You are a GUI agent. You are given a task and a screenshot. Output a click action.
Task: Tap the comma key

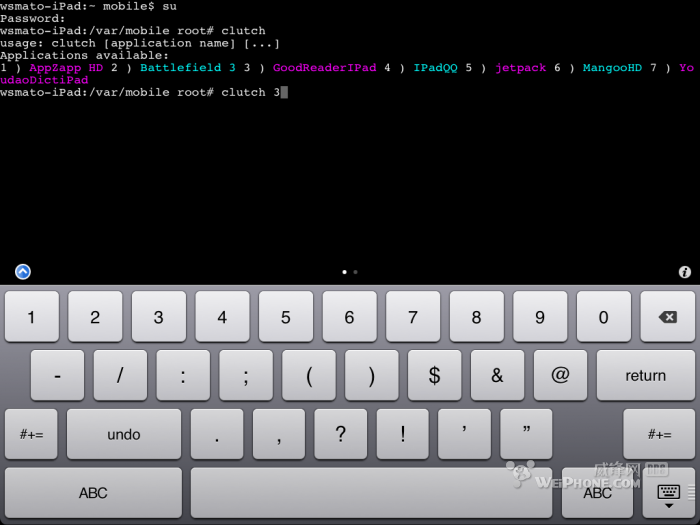(279, 434)
